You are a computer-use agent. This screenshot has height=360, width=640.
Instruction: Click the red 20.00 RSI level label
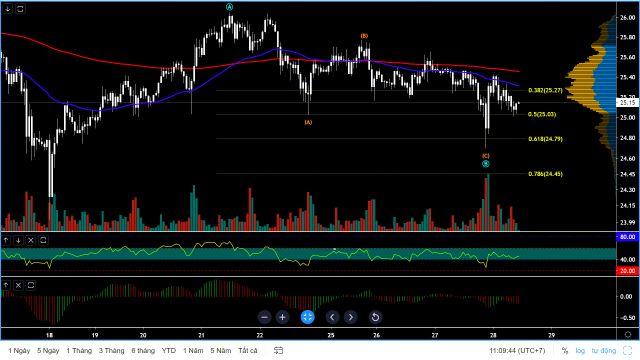click(x=627, y=271)
